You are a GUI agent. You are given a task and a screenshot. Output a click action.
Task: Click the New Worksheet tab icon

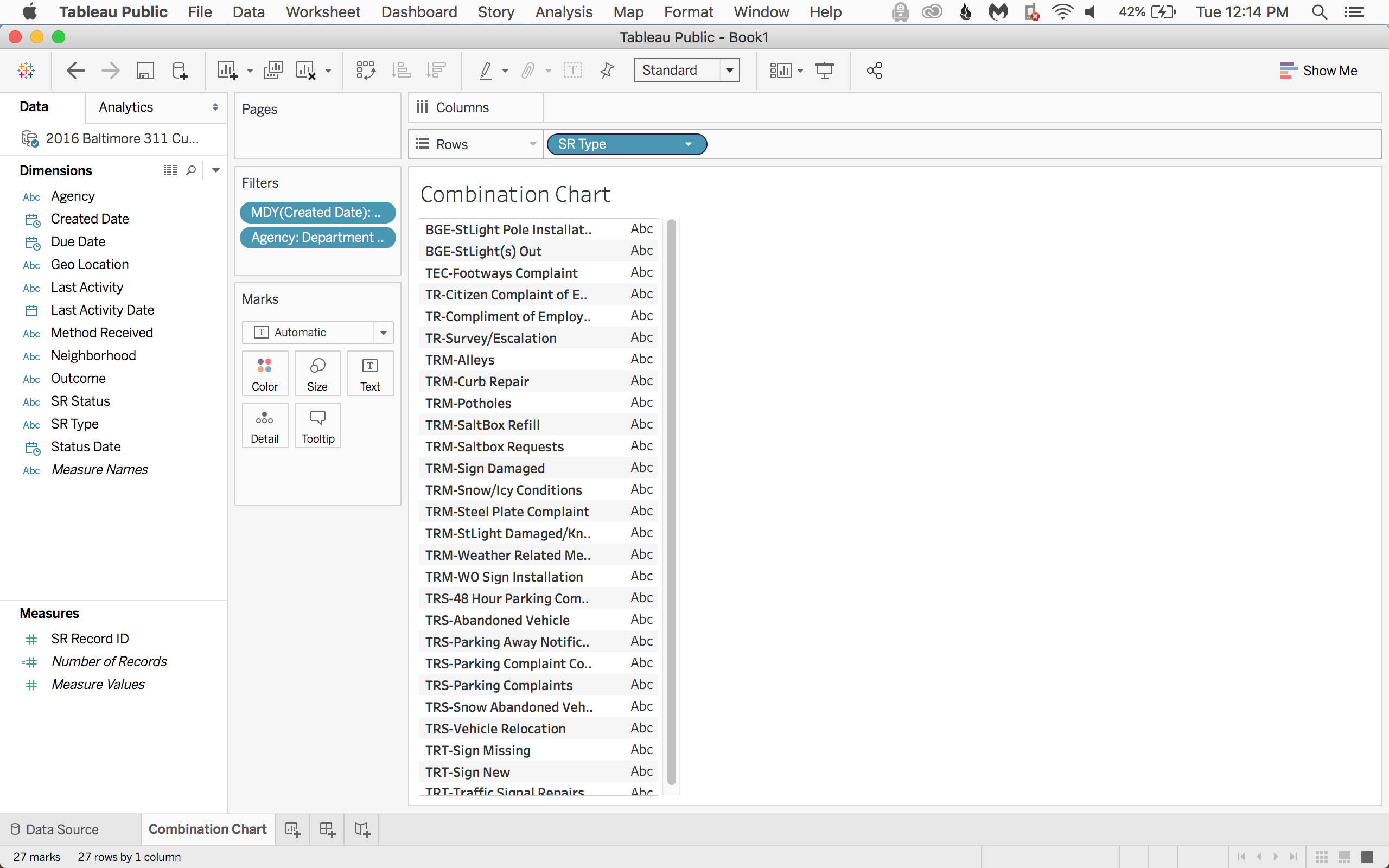[x=293, y=829]
